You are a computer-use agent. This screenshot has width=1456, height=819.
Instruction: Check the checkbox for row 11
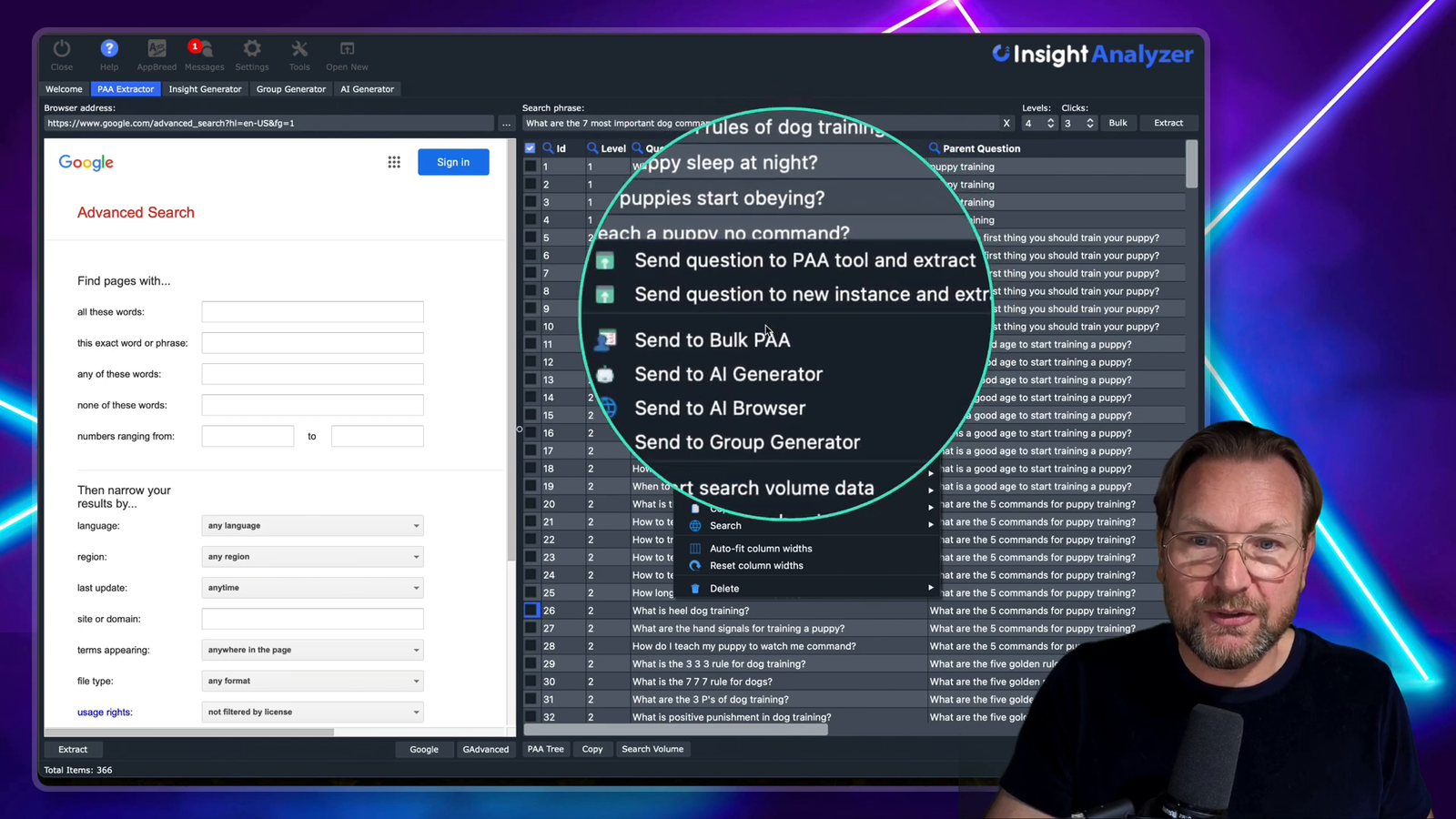(531, 344)
